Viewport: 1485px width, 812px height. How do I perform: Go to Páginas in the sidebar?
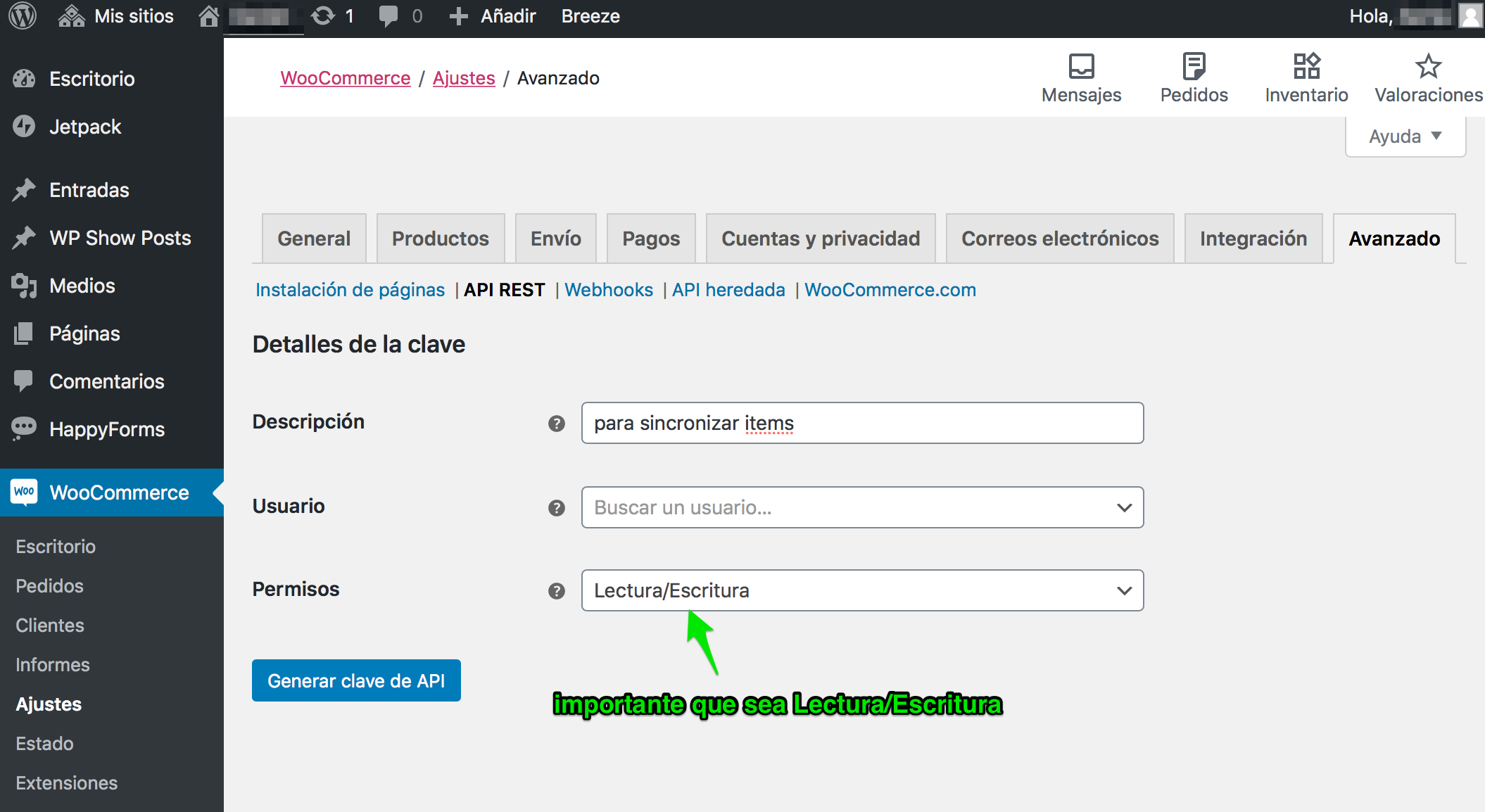84,334
